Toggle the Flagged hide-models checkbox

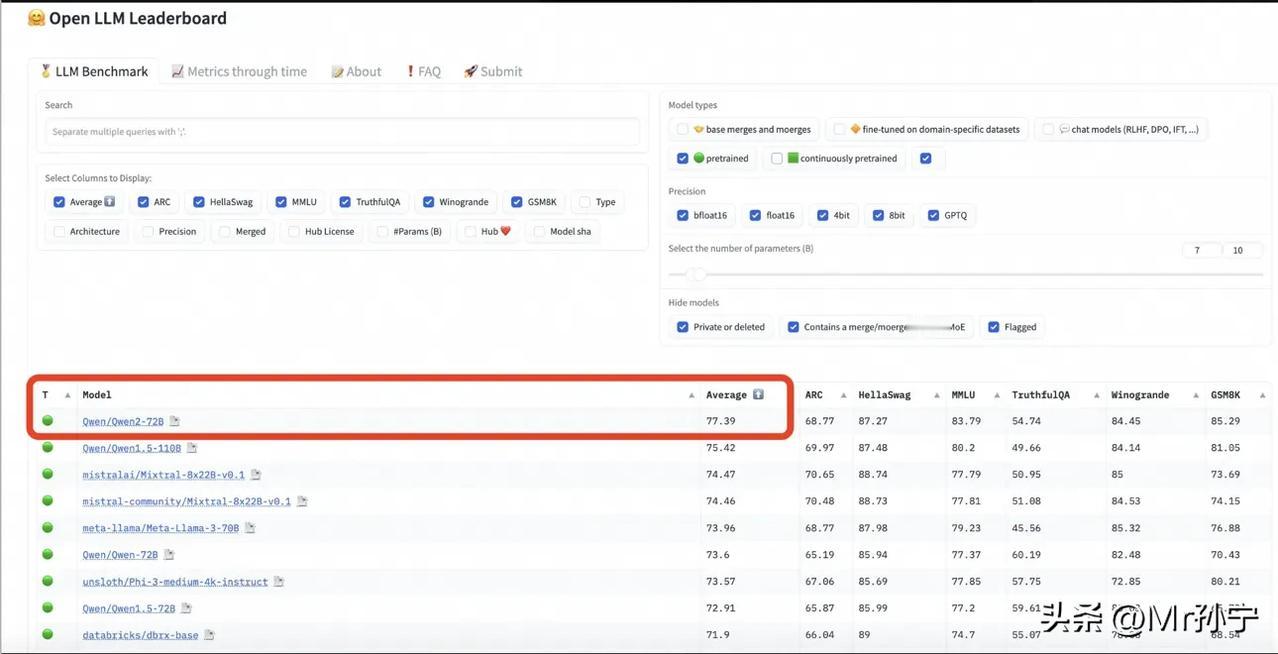pos(994,327)
